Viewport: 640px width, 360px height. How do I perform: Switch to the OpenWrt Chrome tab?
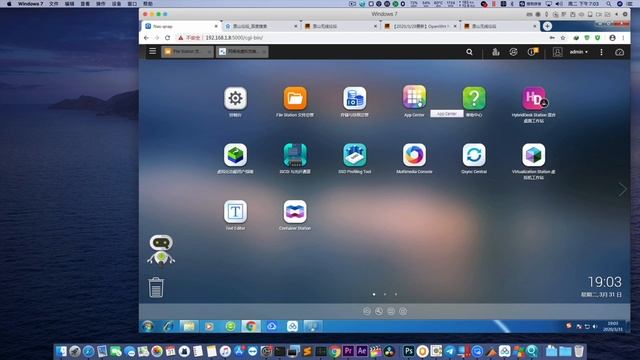click(x=421, y=26)
